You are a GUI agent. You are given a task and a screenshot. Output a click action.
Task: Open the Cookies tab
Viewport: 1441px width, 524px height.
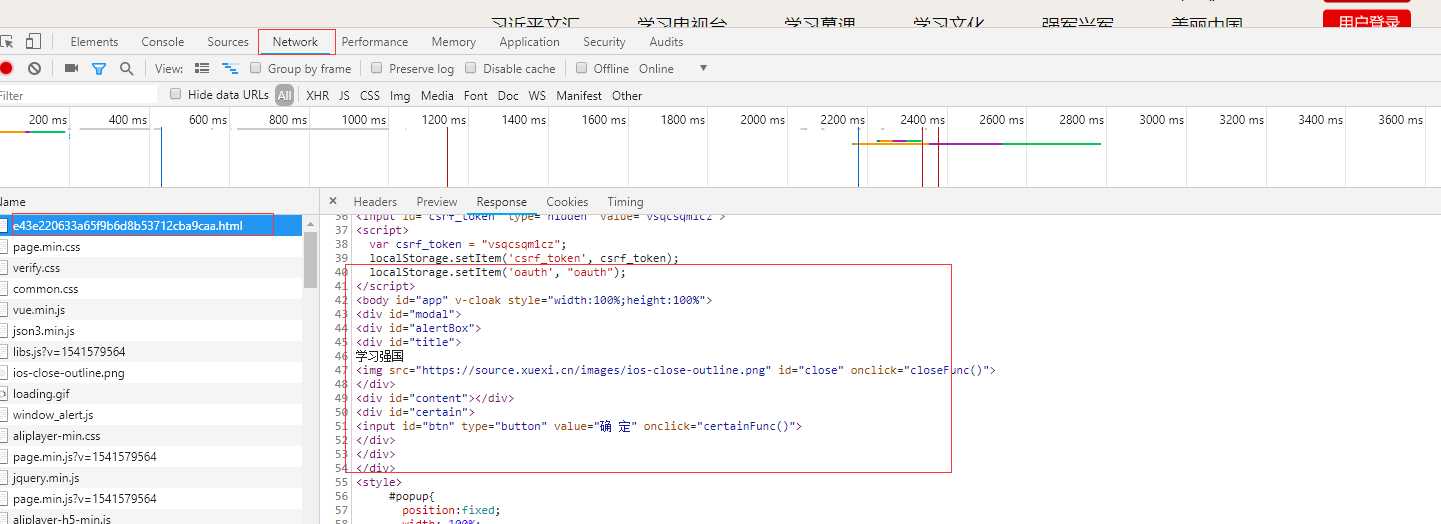567,202
